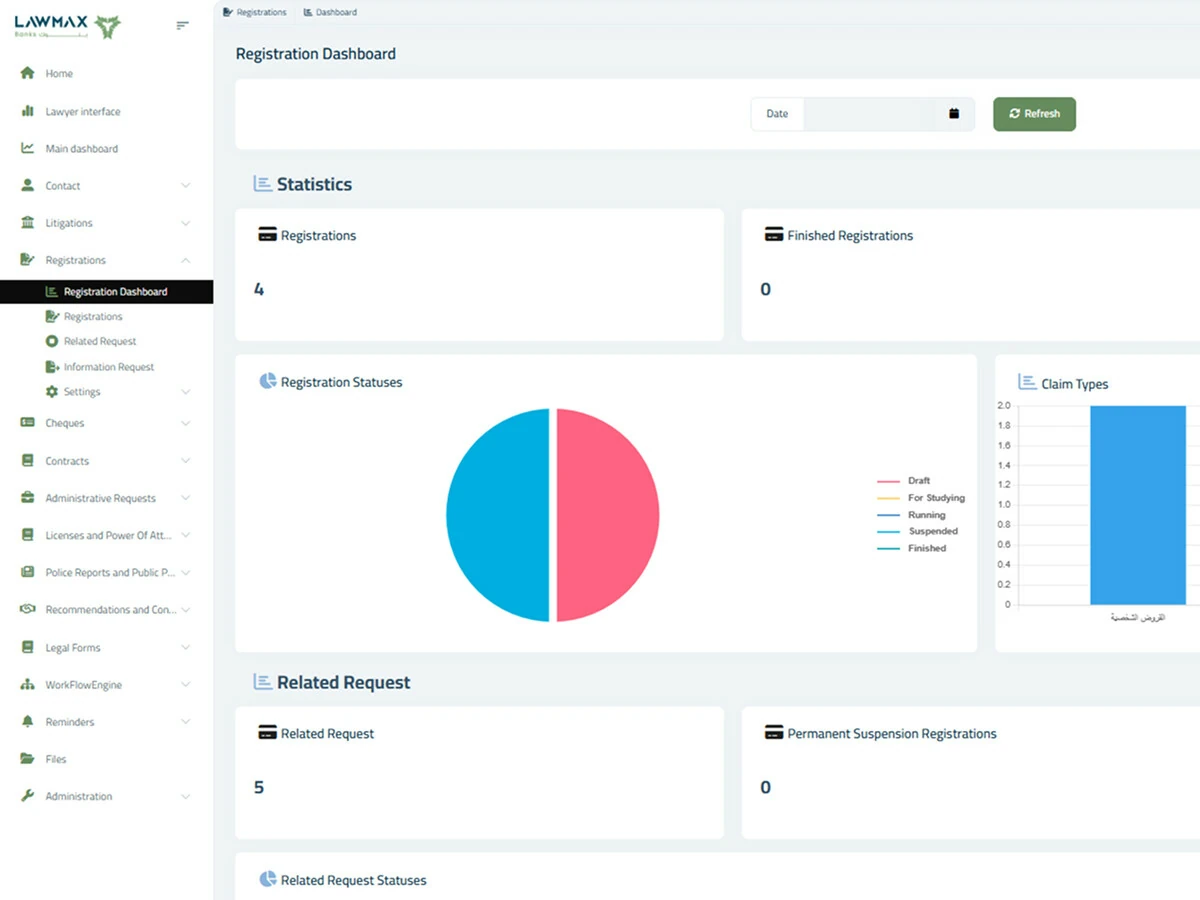Open the Information Request sidebar link
The height and width of the screenshot is (900, 1200).
pyautogui.click(x=109, y=367)
